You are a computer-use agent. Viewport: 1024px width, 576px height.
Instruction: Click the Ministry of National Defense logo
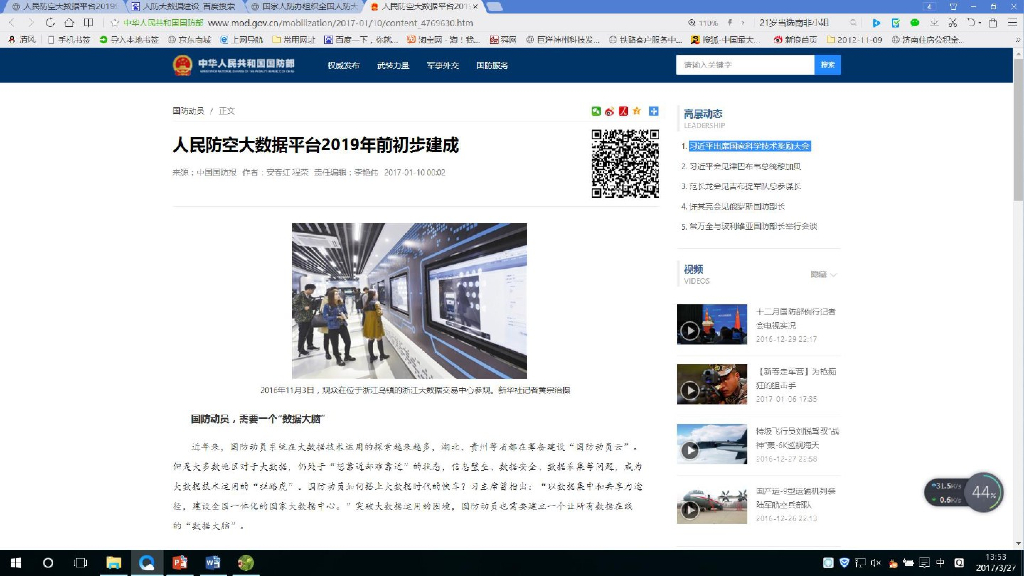(233, 65)
